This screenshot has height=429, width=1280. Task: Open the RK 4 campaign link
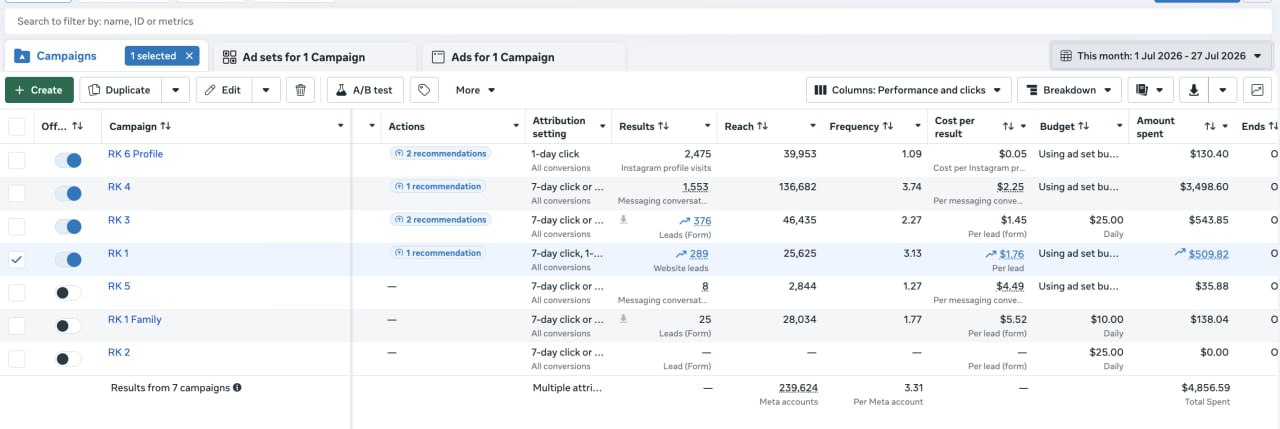(x=119, y=187)
